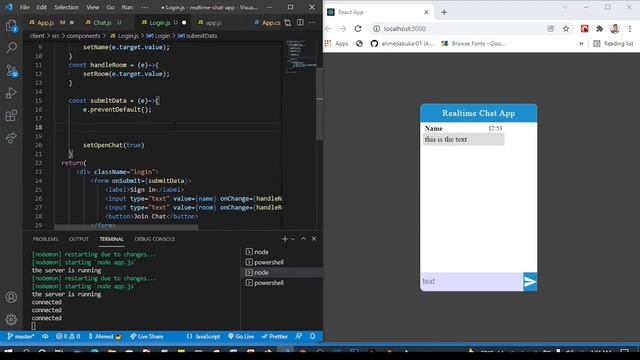
Task: Open the Search view in the activity bar
Action: (11, 48)
